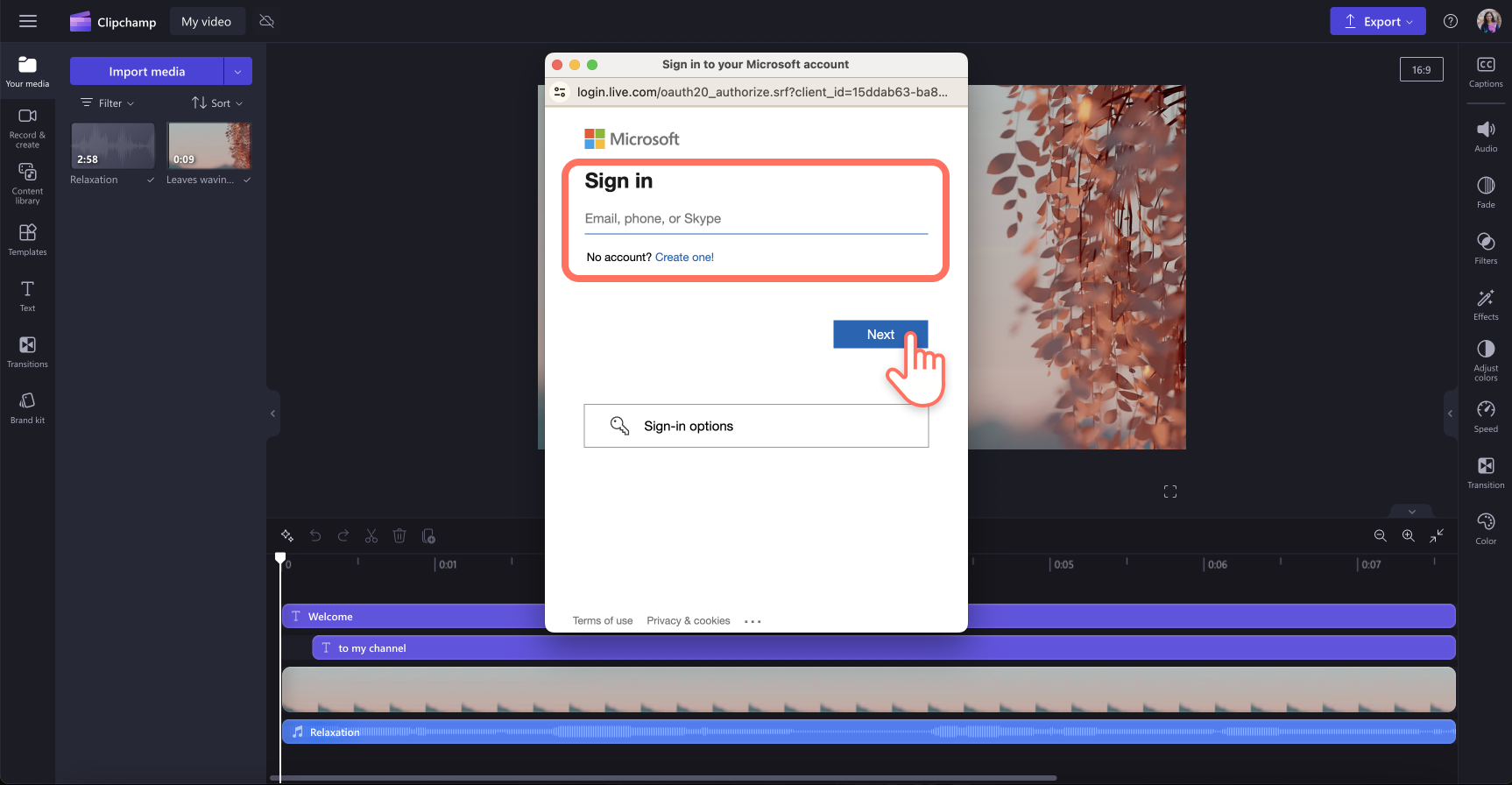Open Transition panel in right sidebar
The height and width of the screenshot is (785, 1512).
[1486, 473]
